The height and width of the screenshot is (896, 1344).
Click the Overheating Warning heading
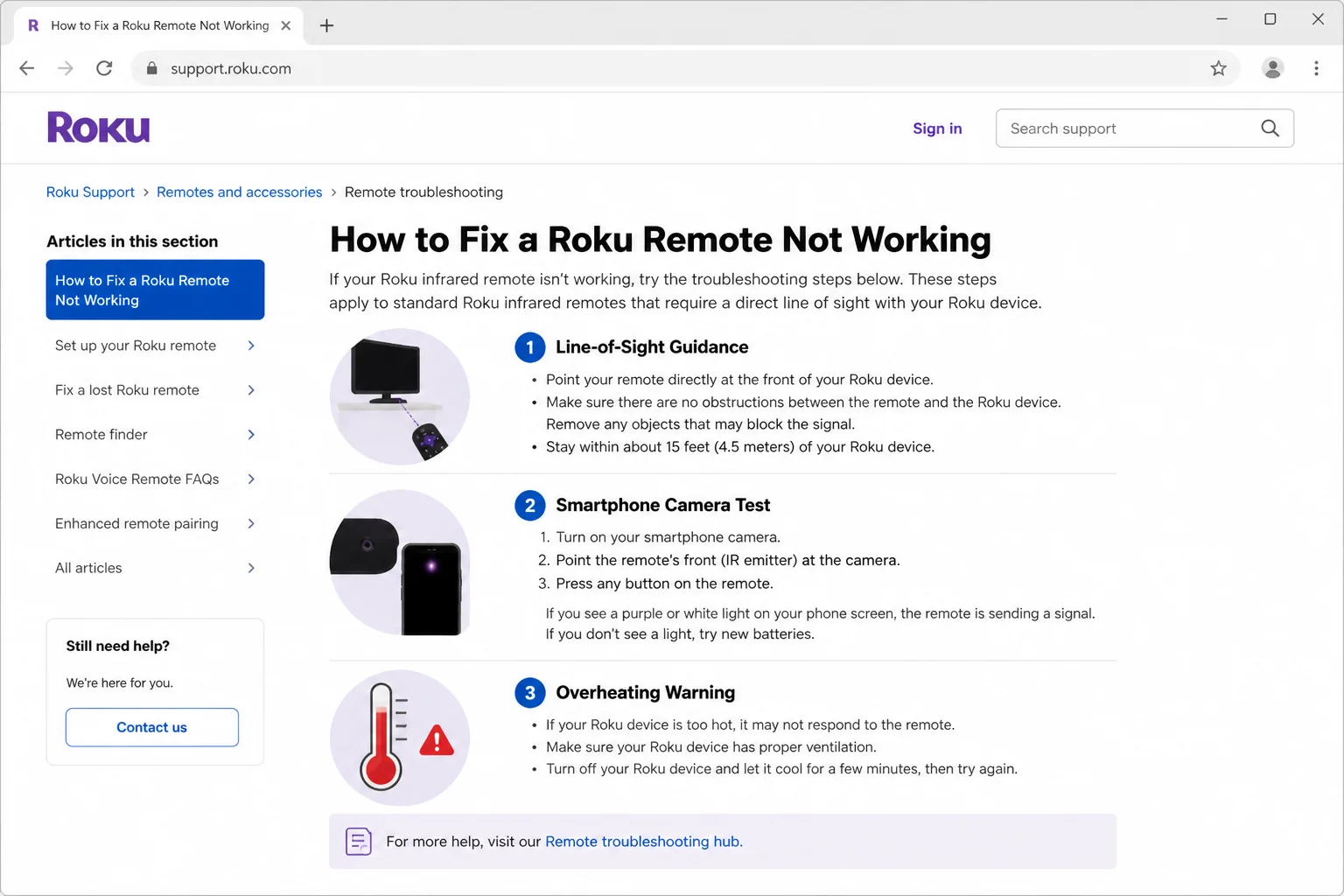(x=645, y=693)
